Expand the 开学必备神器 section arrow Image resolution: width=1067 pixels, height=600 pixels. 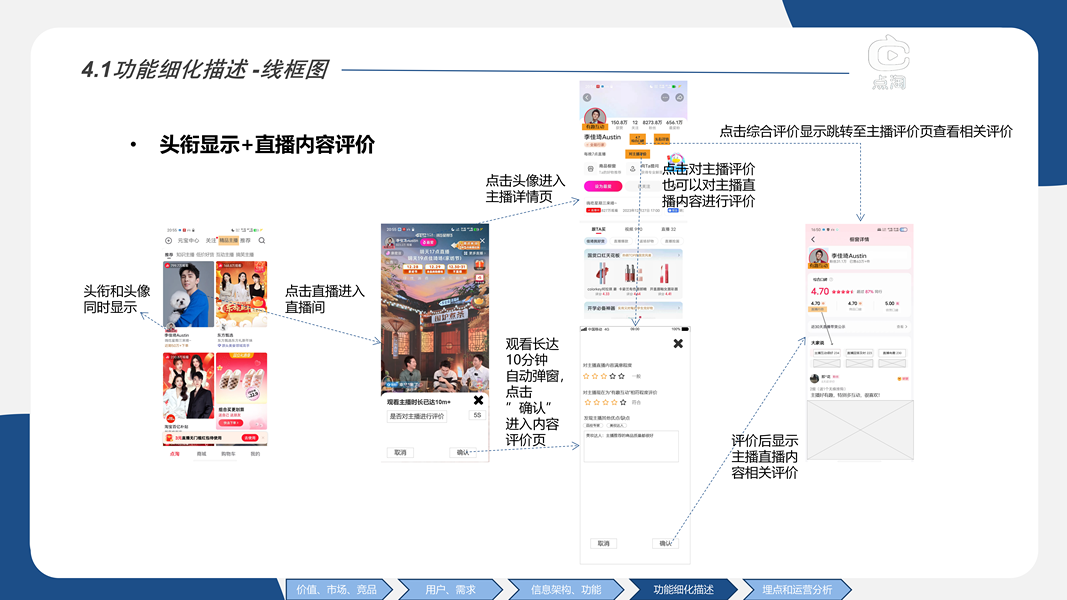coord(678,308)
